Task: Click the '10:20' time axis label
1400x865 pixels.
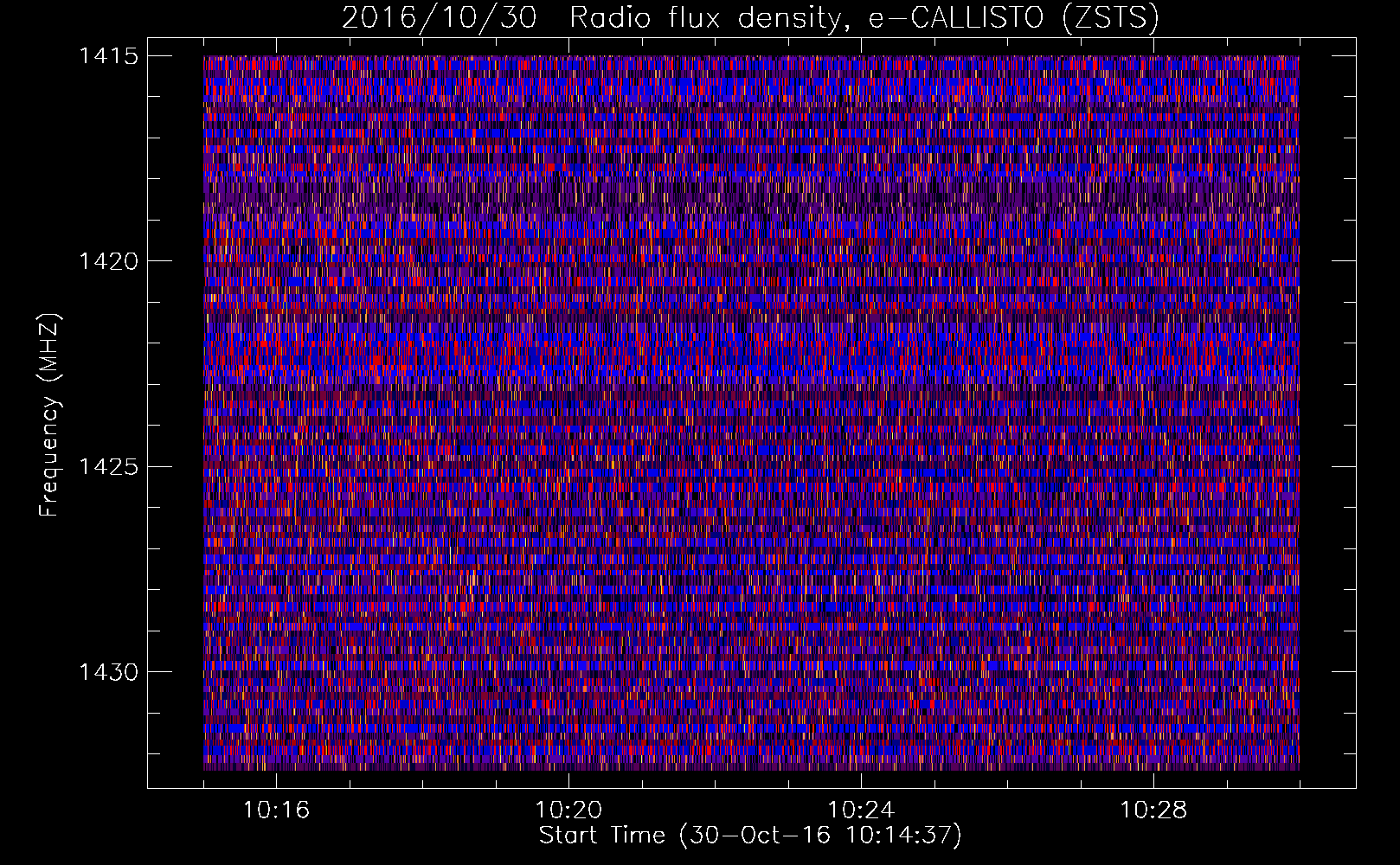Action: [568, 811]
